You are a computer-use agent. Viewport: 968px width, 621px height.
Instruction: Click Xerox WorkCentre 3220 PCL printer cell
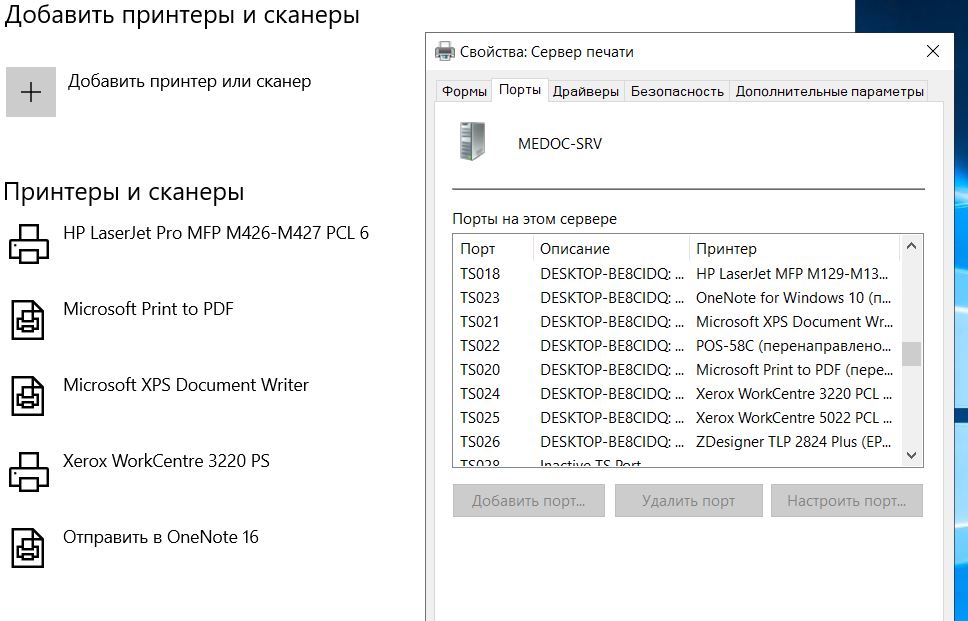794,394
